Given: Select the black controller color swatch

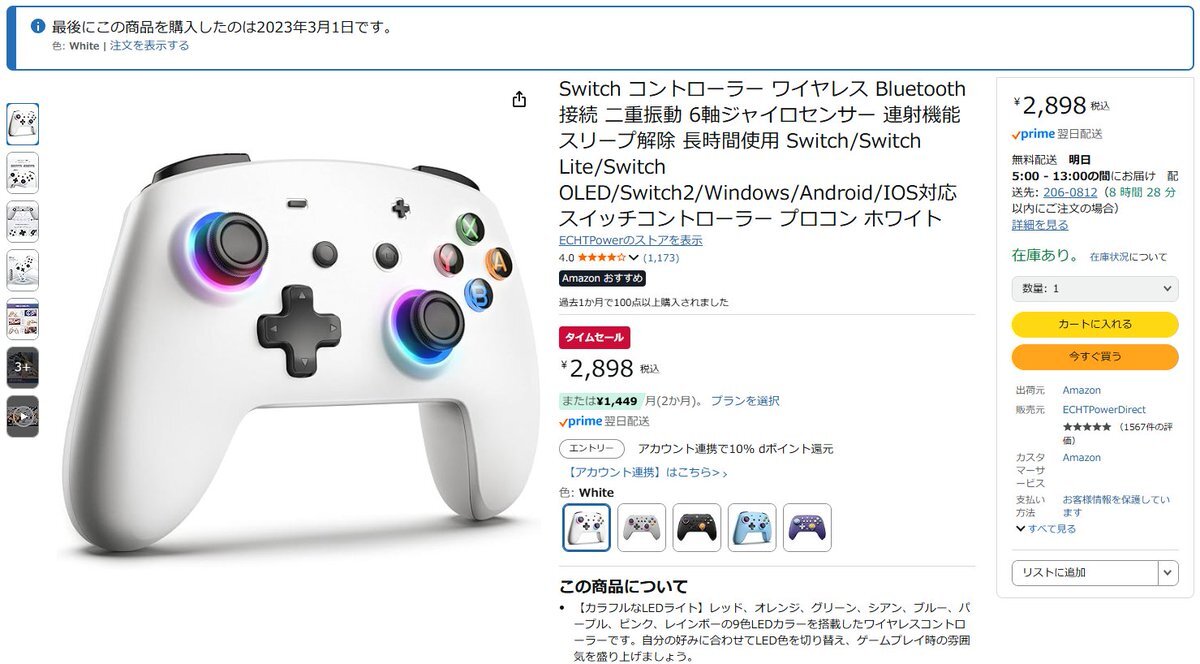Looking at the screenshot, I should pyautogui.click(x=697, y=527).
